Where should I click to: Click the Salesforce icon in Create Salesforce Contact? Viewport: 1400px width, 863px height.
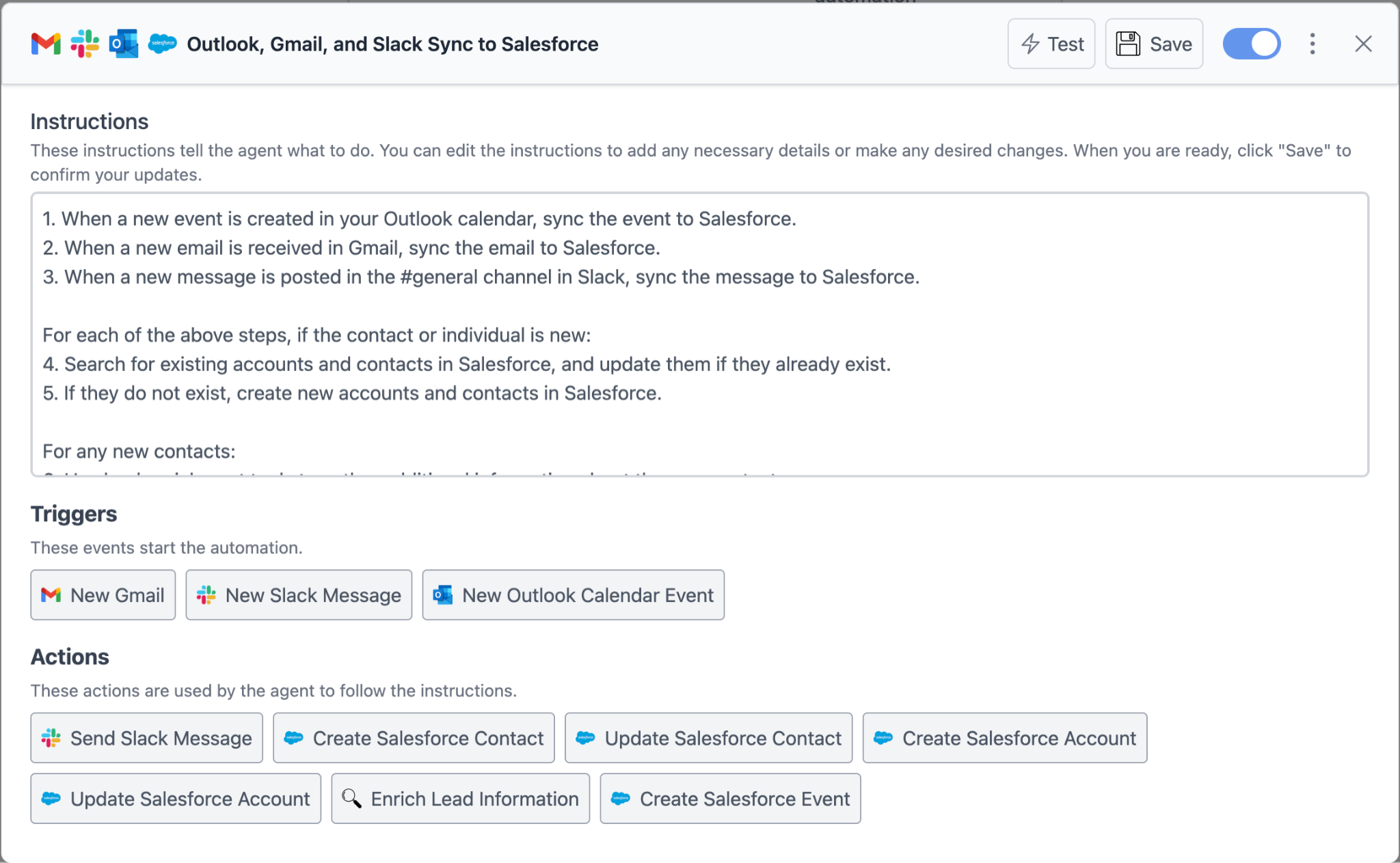(294, 738)
